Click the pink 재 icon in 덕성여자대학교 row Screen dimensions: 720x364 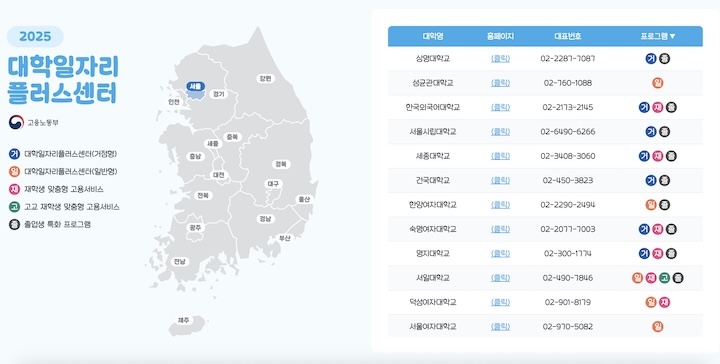[664, 302]
